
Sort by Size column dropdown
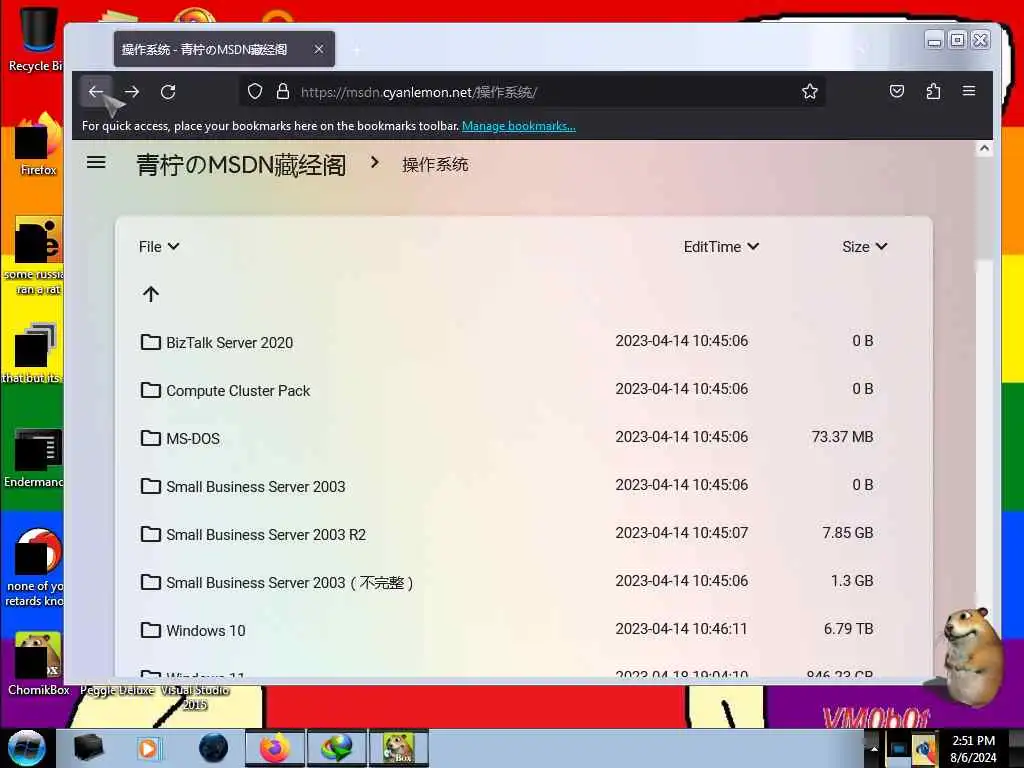coord(865,247)
